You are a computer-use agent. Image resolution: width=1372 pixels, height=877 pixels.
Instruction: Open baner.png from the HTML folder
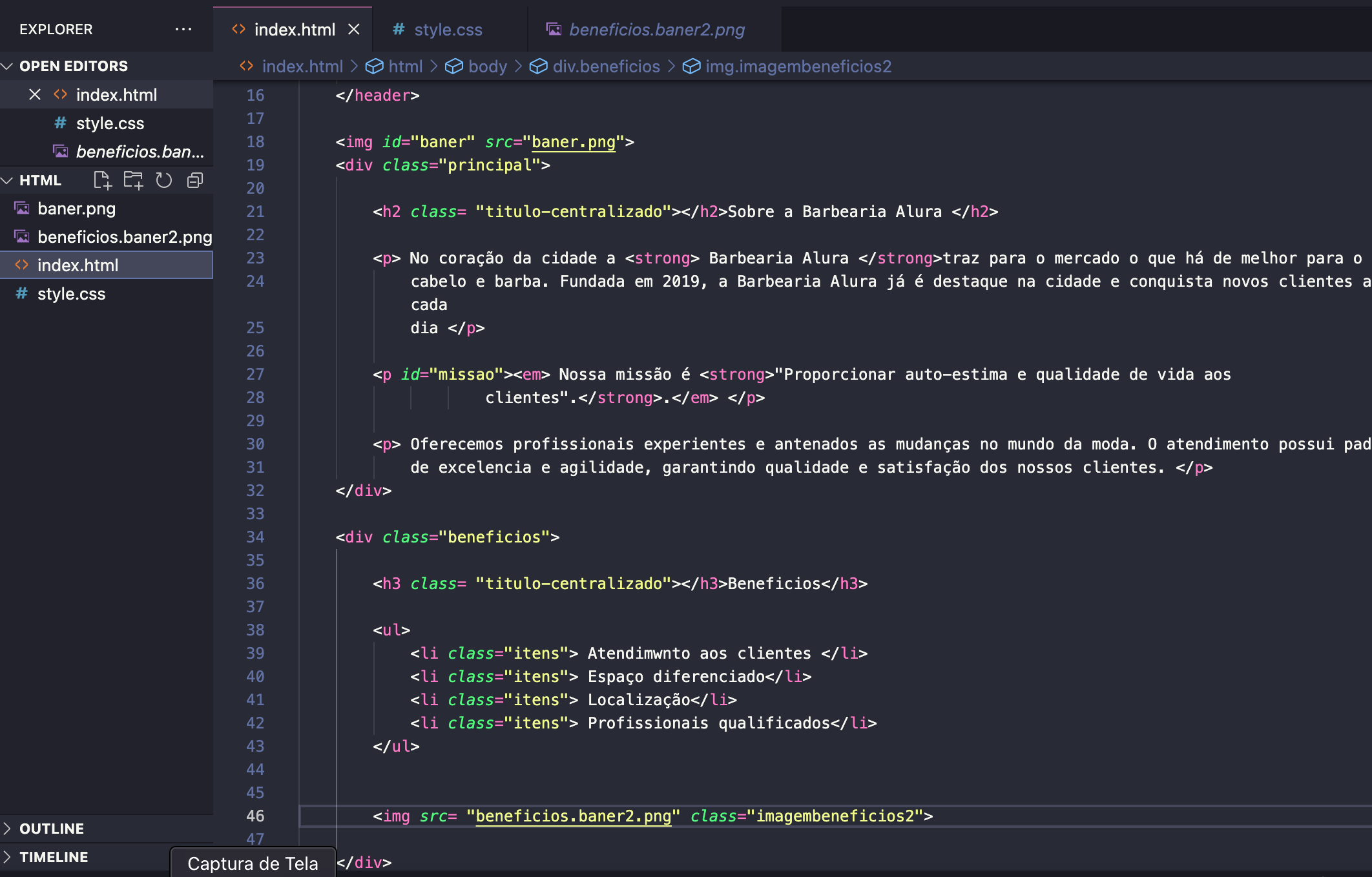click(x=107, y=209)
